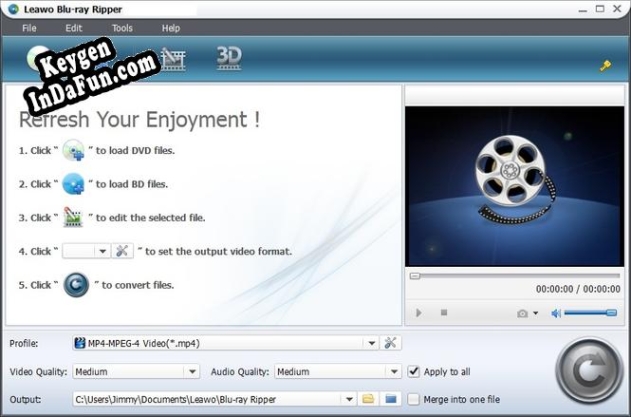The width and height of the screenshot is (631, 417).
Task: Click the load BD icon in step 2
Action: (x=74, y=184)
